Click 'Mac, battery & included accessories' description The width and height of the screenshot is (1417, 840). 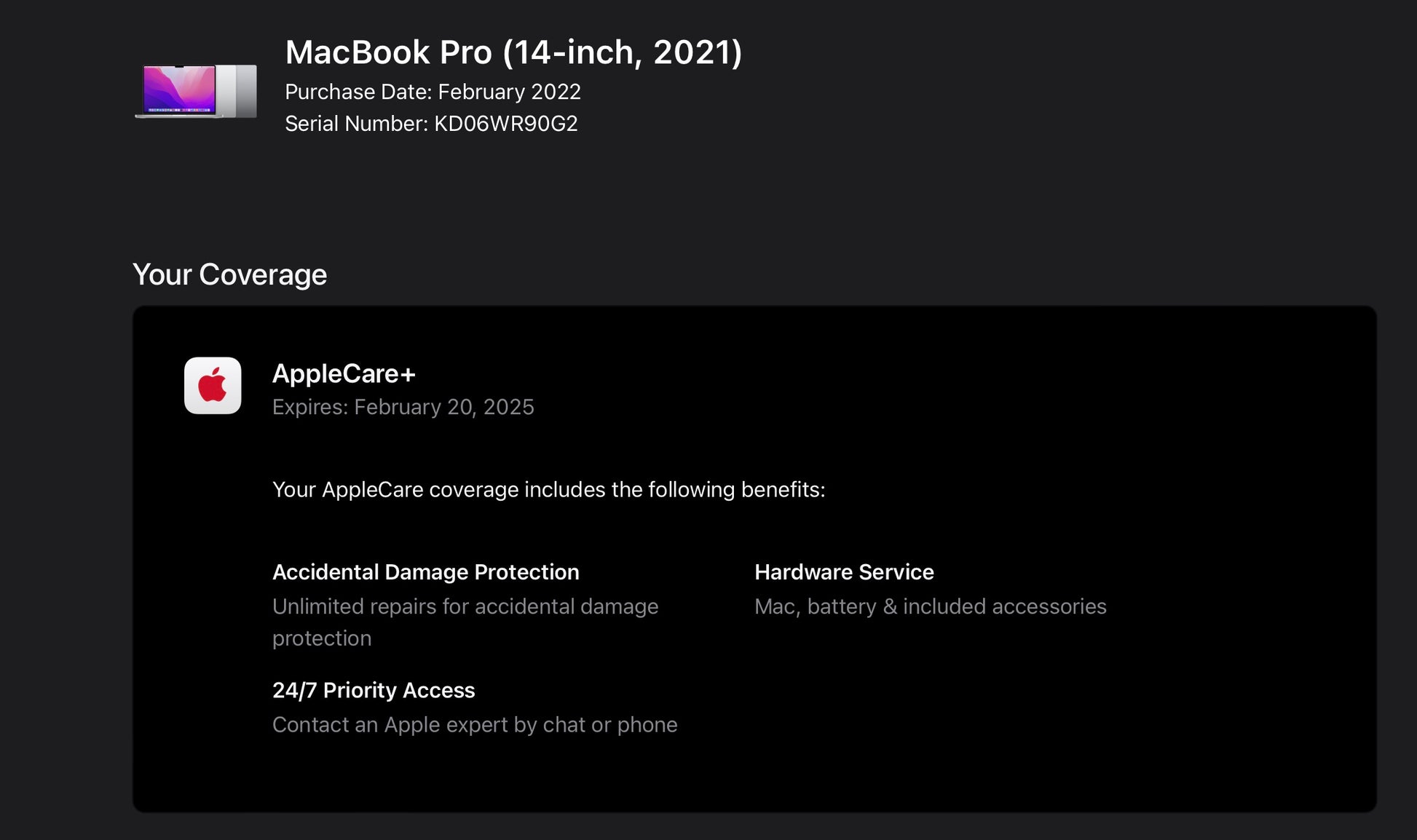[930, 606]
